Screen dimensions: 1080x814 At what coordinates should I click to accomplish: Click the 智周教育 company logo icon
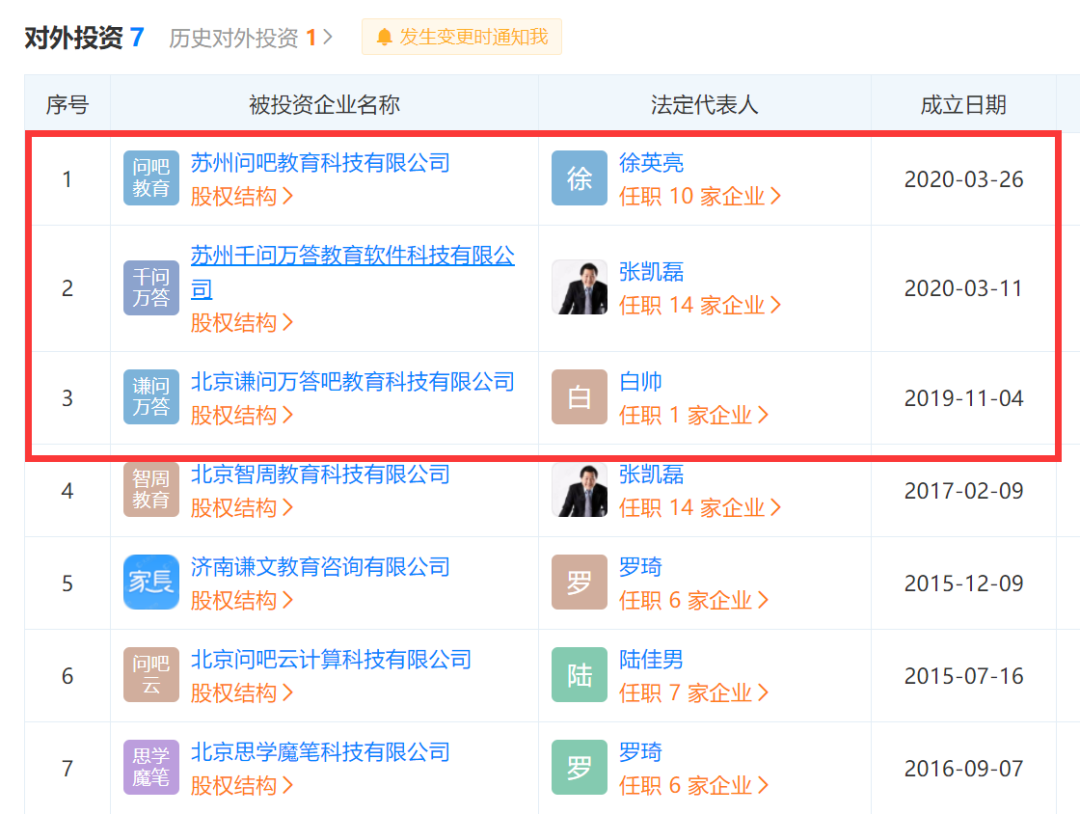[151, 490]
